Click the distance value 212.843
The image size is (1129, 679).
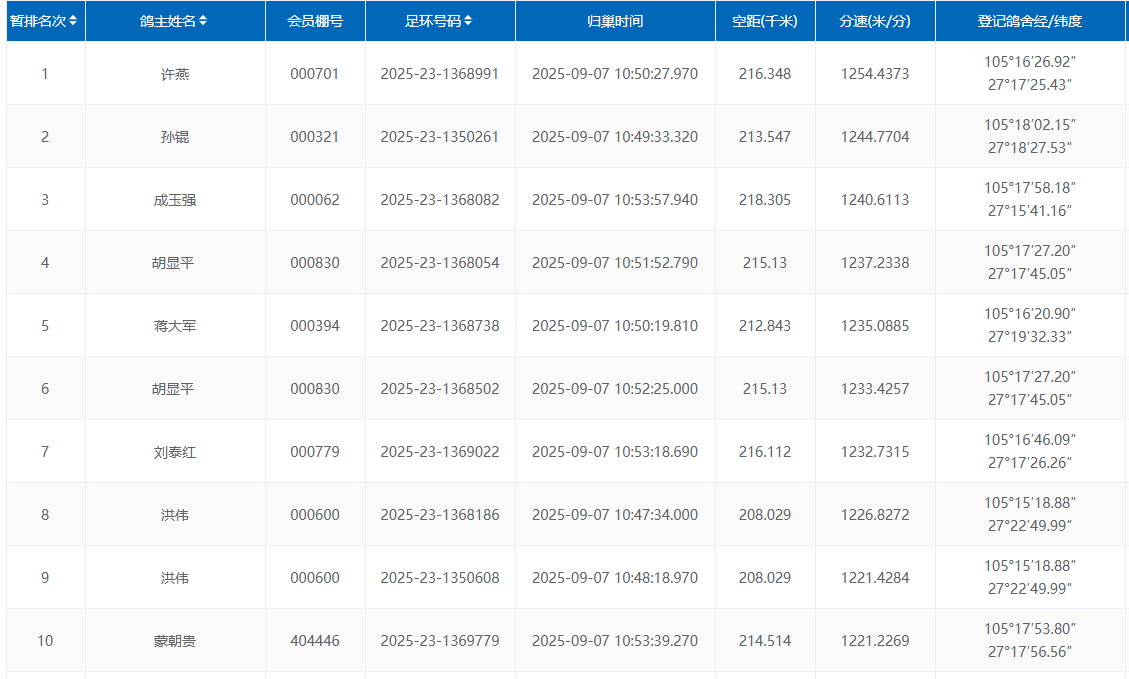765,326
